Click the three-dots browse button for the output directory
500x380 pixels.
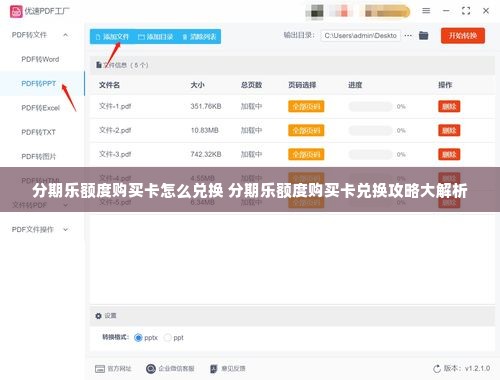pyautogui.click(x=408, y=35)
